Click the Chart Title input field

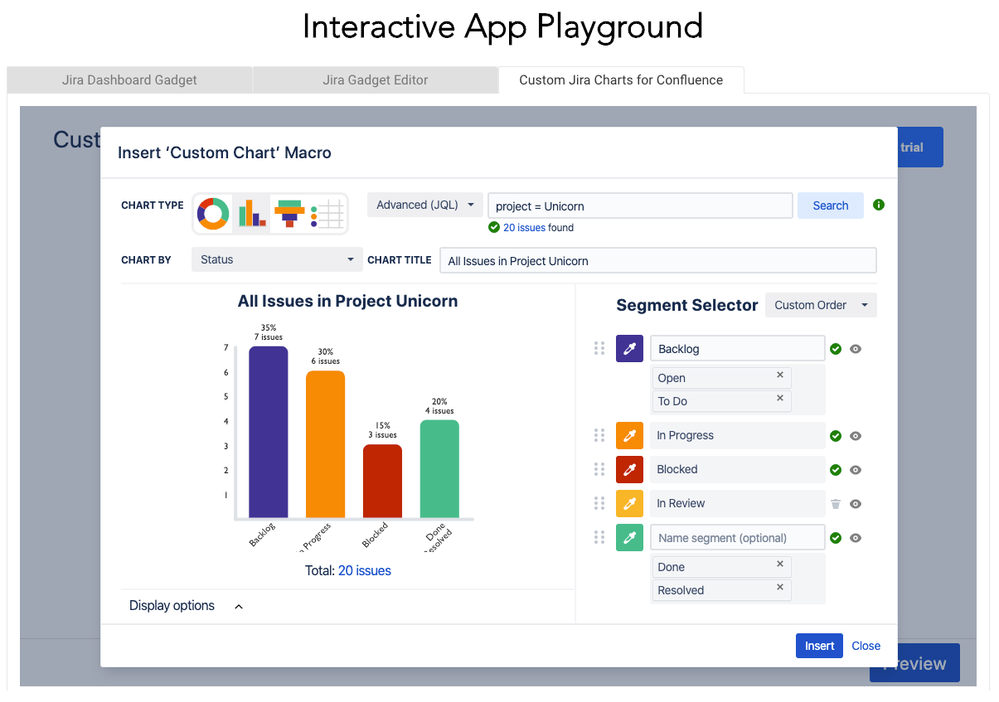(657, 259)
